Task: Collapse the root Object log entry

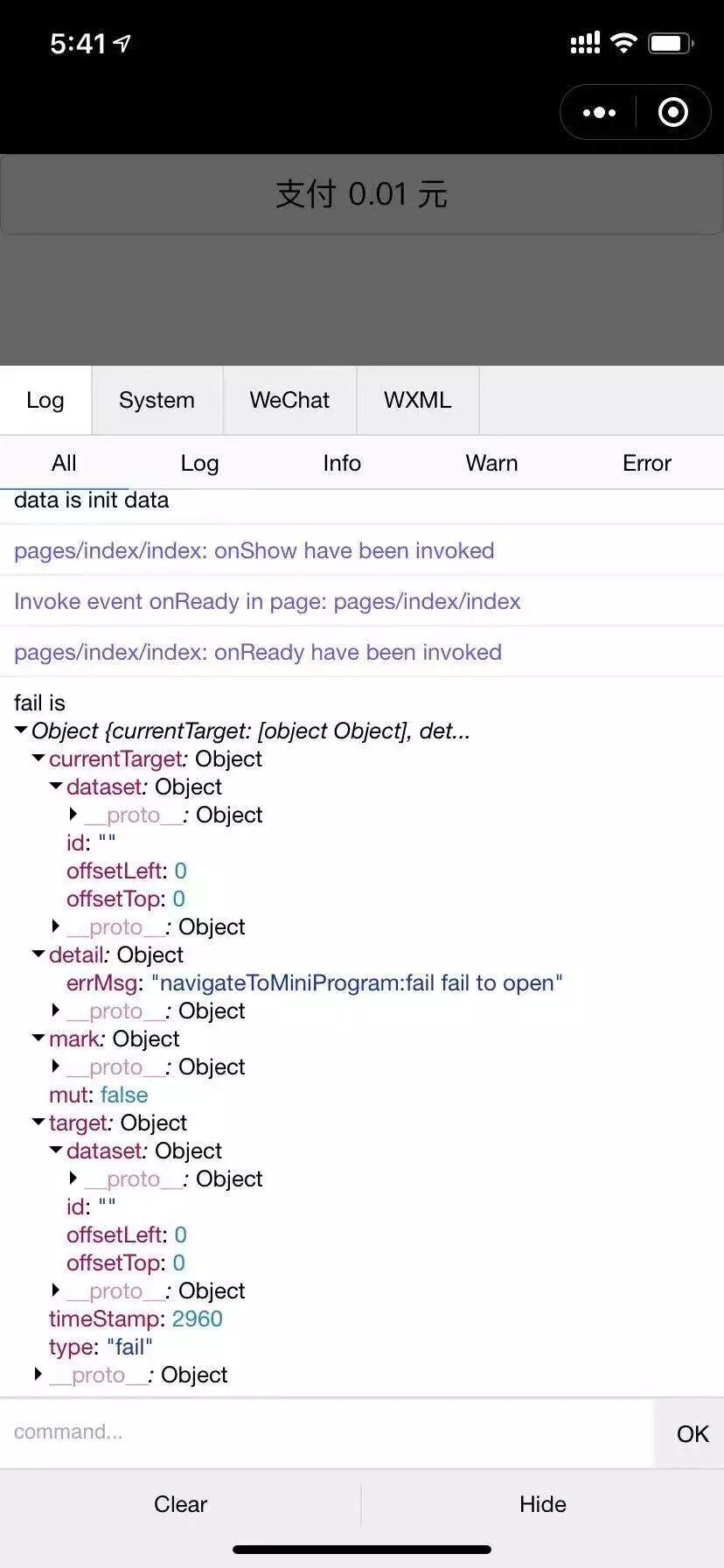Action: point(21,730)
